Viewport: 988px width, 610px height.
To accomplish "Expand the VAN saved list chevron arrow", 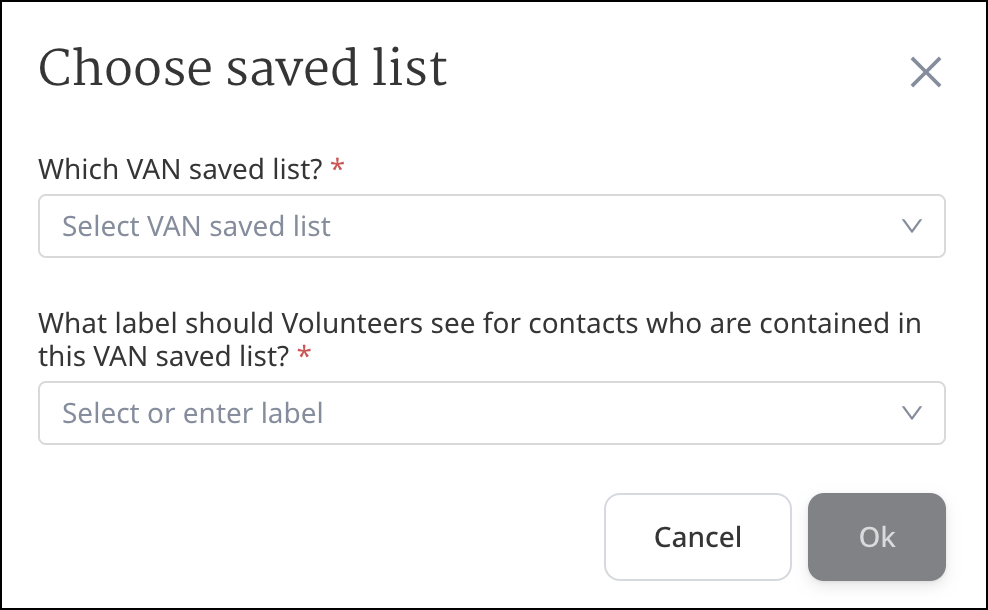I will tap(911, 226).
